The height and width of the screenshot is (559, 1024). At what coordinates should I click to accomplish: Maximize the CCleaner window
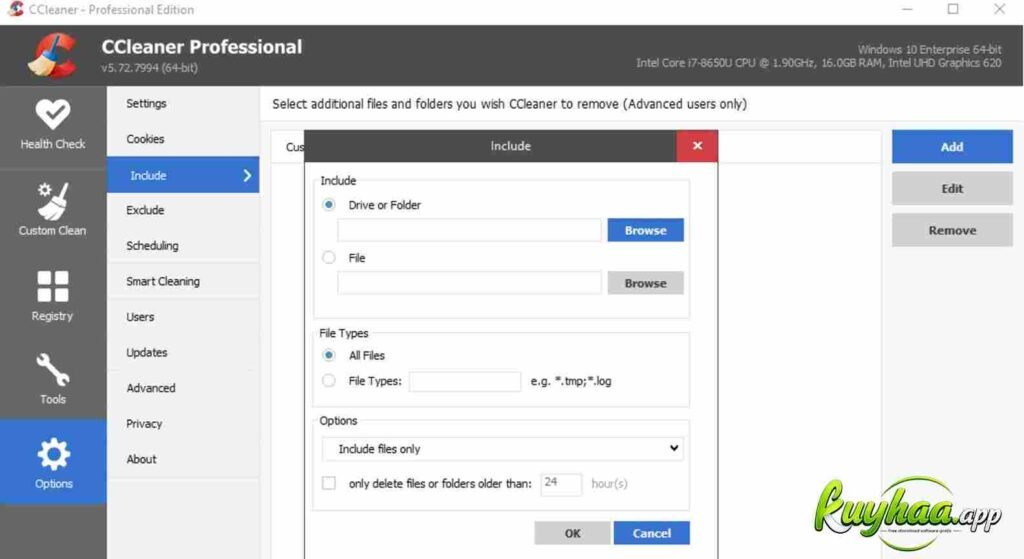(953, 9)
